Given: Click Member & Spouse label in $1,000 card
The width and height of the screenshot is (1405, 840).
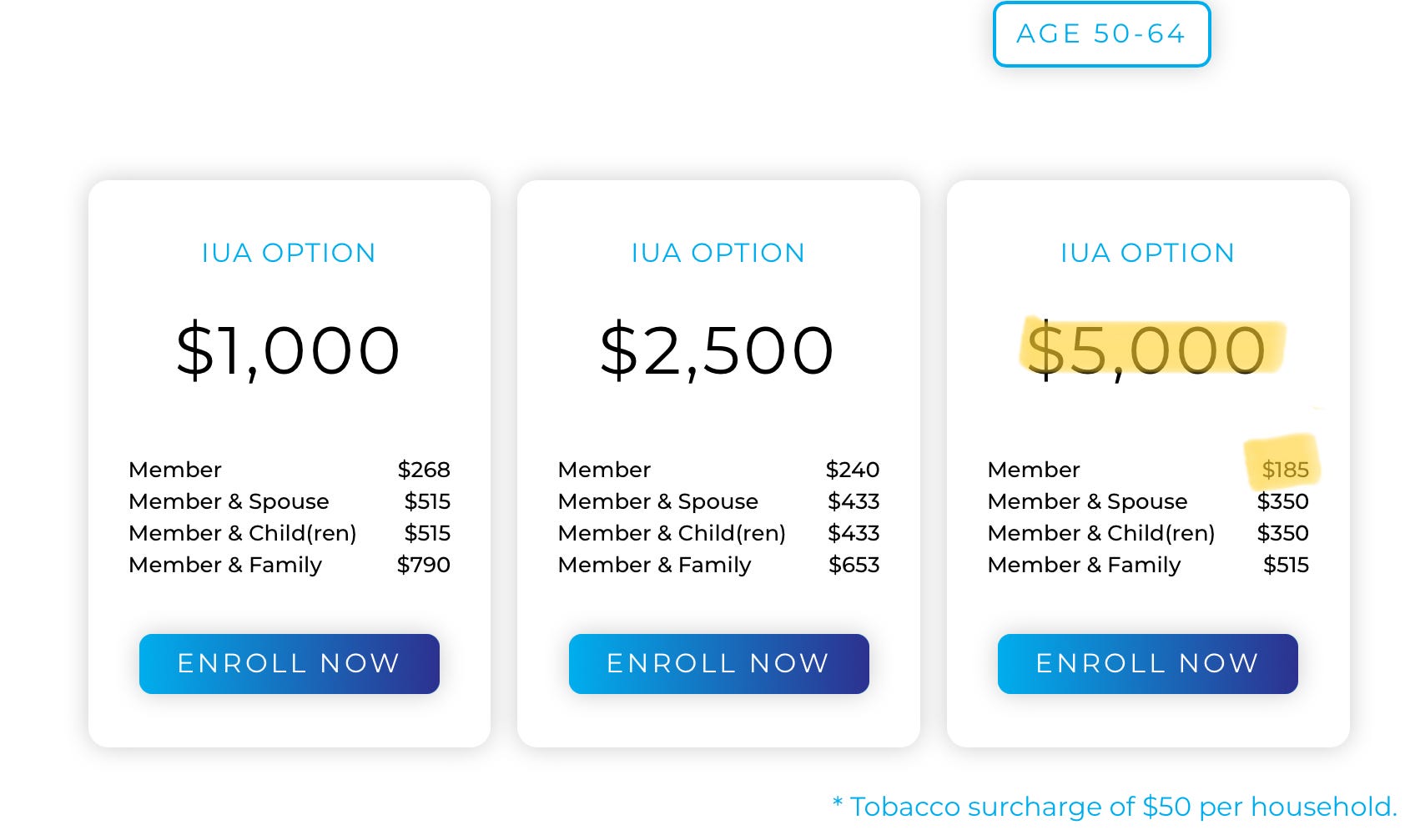Looking at the screenshot, I should coord(229,501).
